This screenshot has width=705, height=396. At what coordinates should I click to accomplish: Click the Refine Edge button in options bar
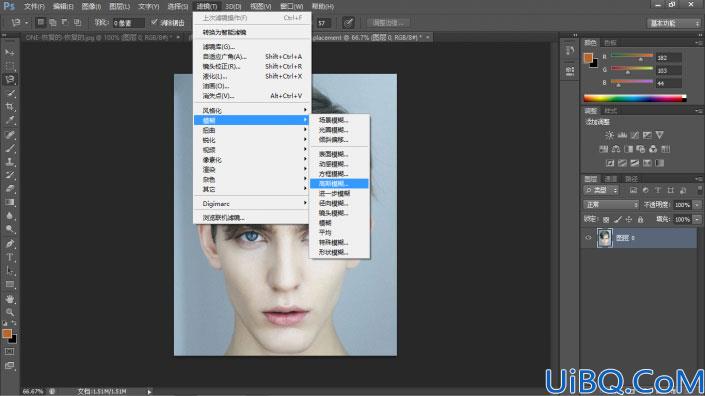click(388, 22)
